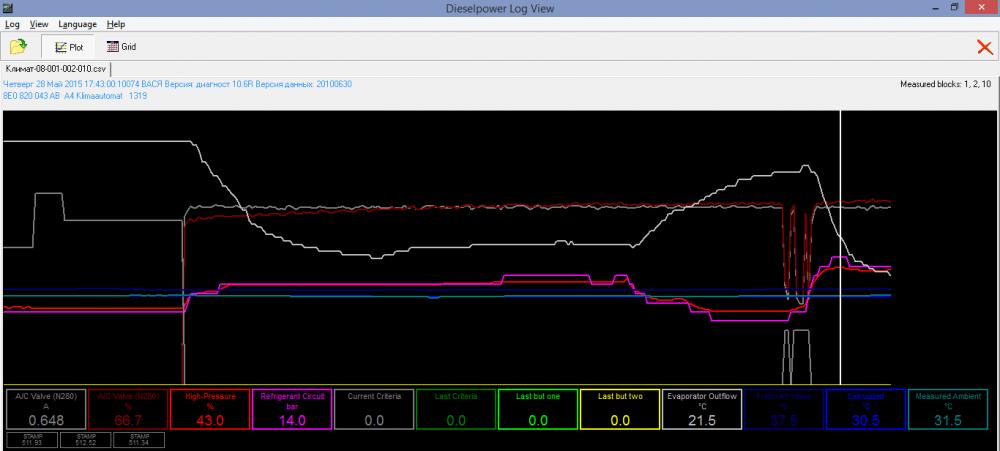This screenshot has height=451, width=1000.
Task: Open the Help menu
Action: pos(116,23)
